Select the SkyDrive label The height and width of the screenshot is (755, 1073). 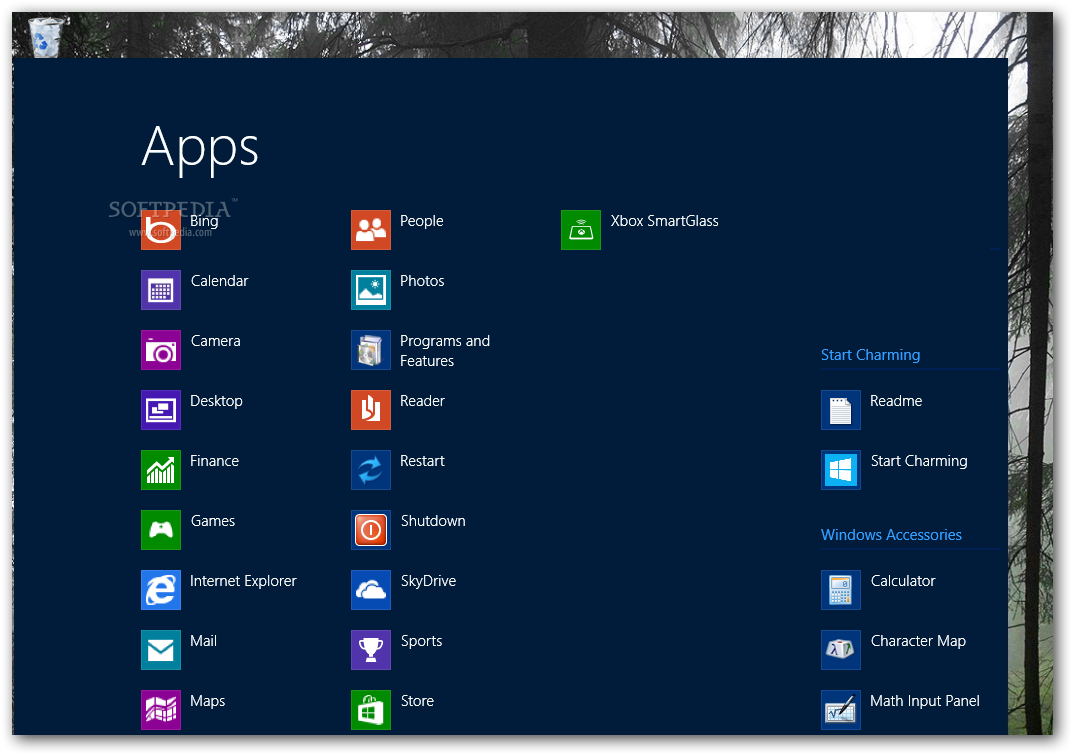pyautogui.click(x=428, y=581)
